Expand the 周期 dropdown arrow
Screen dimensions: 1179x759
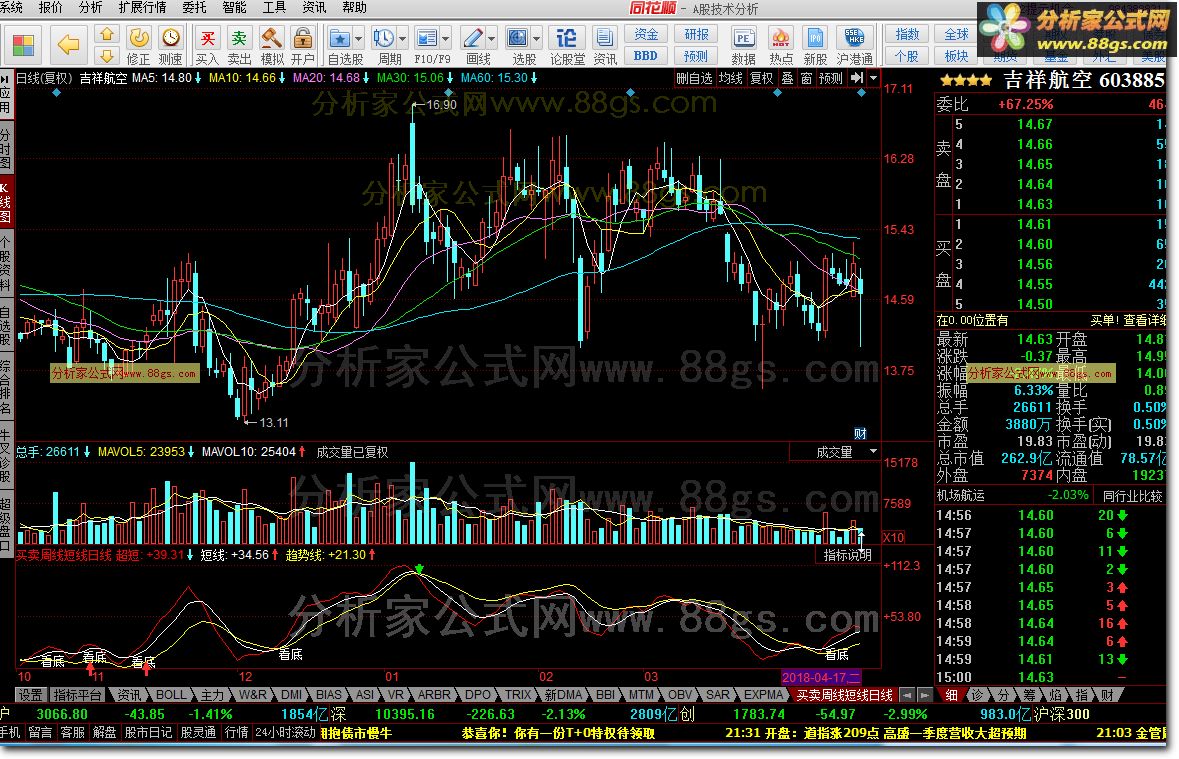402,38
